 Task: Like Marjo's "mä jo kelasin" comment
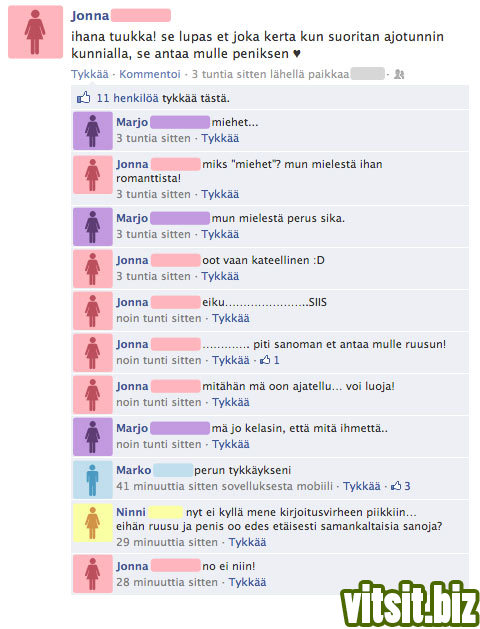231,444
